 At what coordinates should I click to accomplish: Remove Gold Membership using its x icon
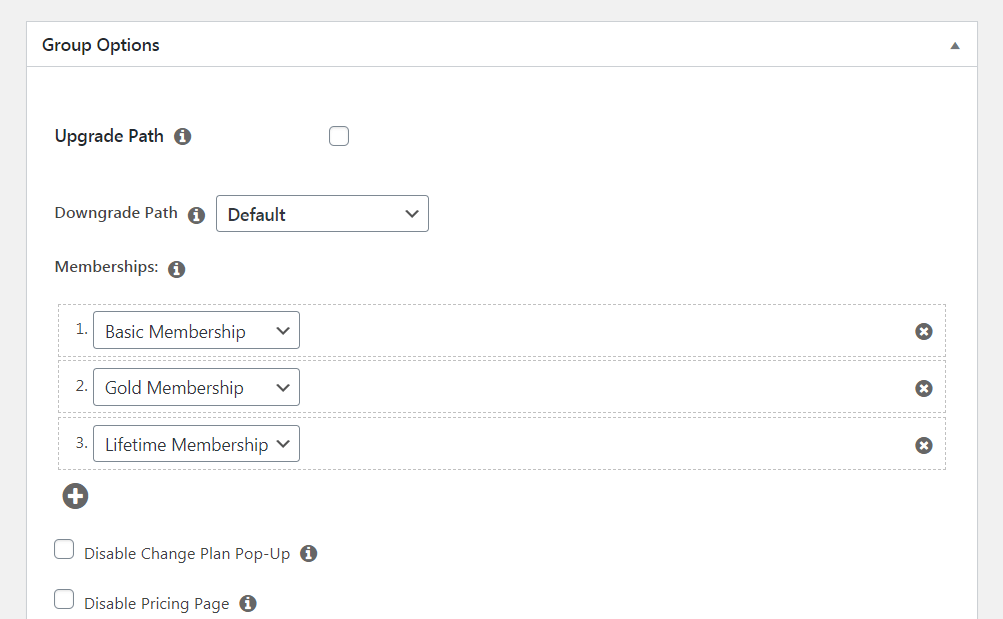pos(923,388)
